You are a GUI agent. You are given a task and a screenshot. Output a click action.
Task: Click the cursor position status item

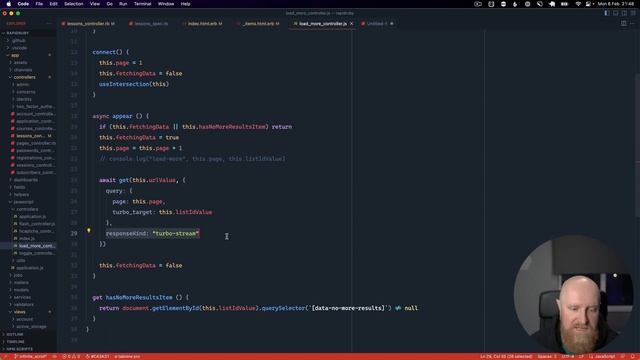[x=506, y=356]
